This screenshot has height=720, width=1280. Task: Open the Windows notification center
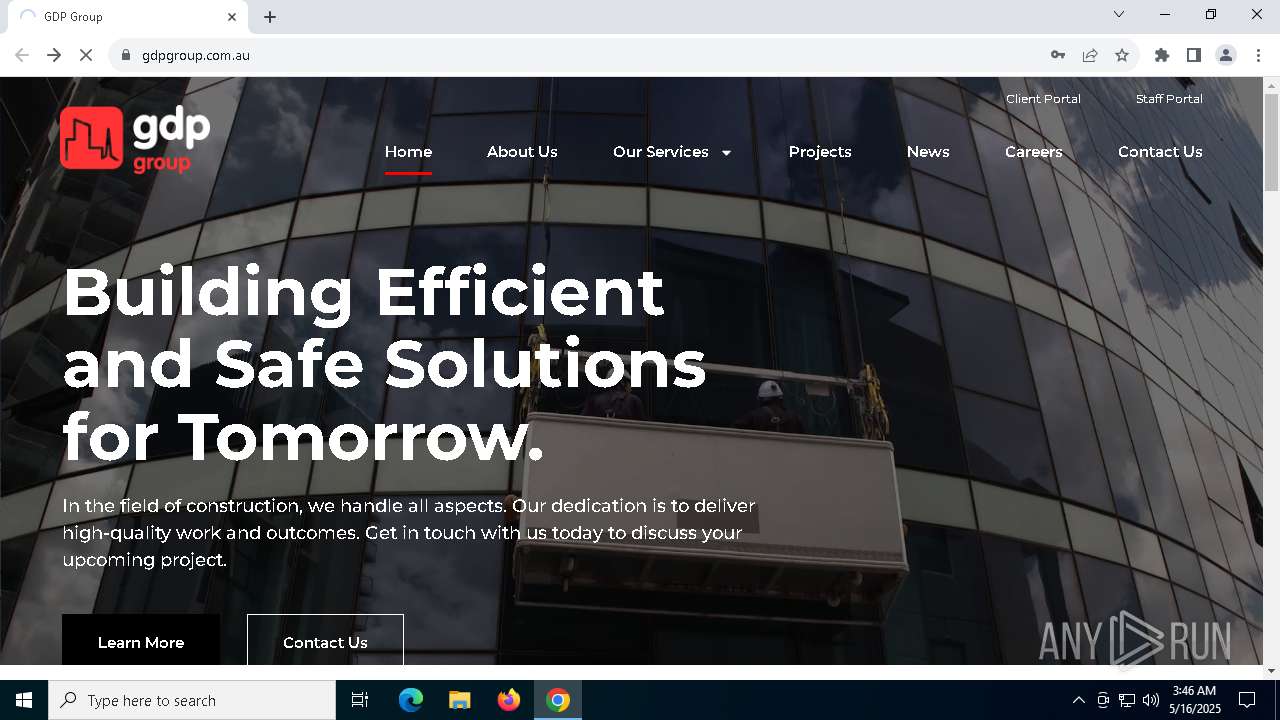(x=1247, y=700)
